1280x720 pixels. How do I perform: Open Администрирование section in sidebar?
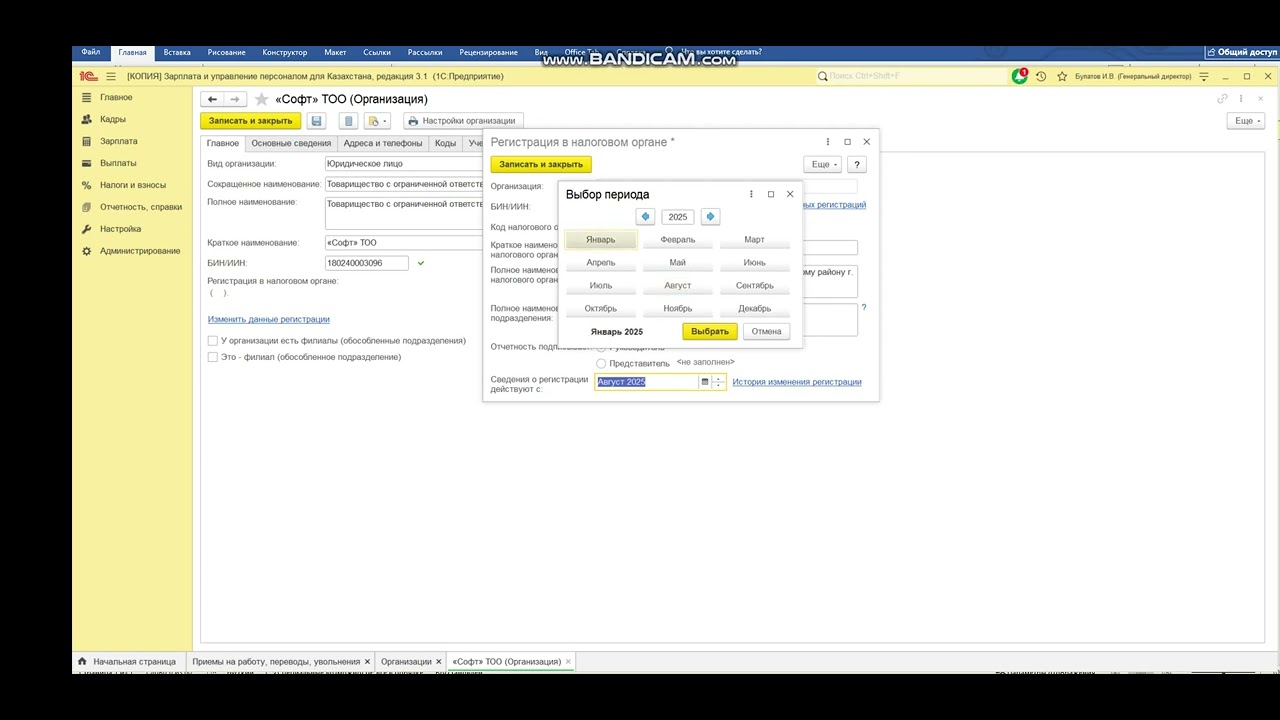(140, 251)
